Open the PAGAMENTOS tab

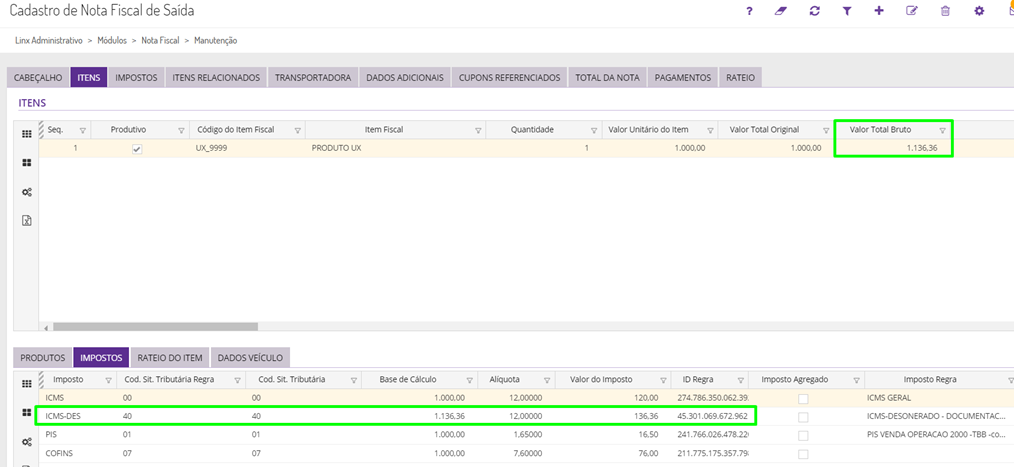tap(683, 78)
